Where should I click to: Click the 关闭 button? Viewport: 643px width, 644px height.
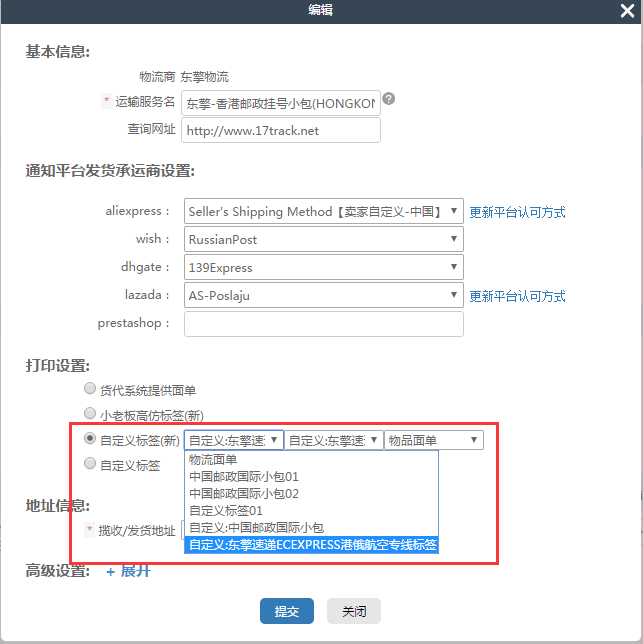tap(354, 611)
